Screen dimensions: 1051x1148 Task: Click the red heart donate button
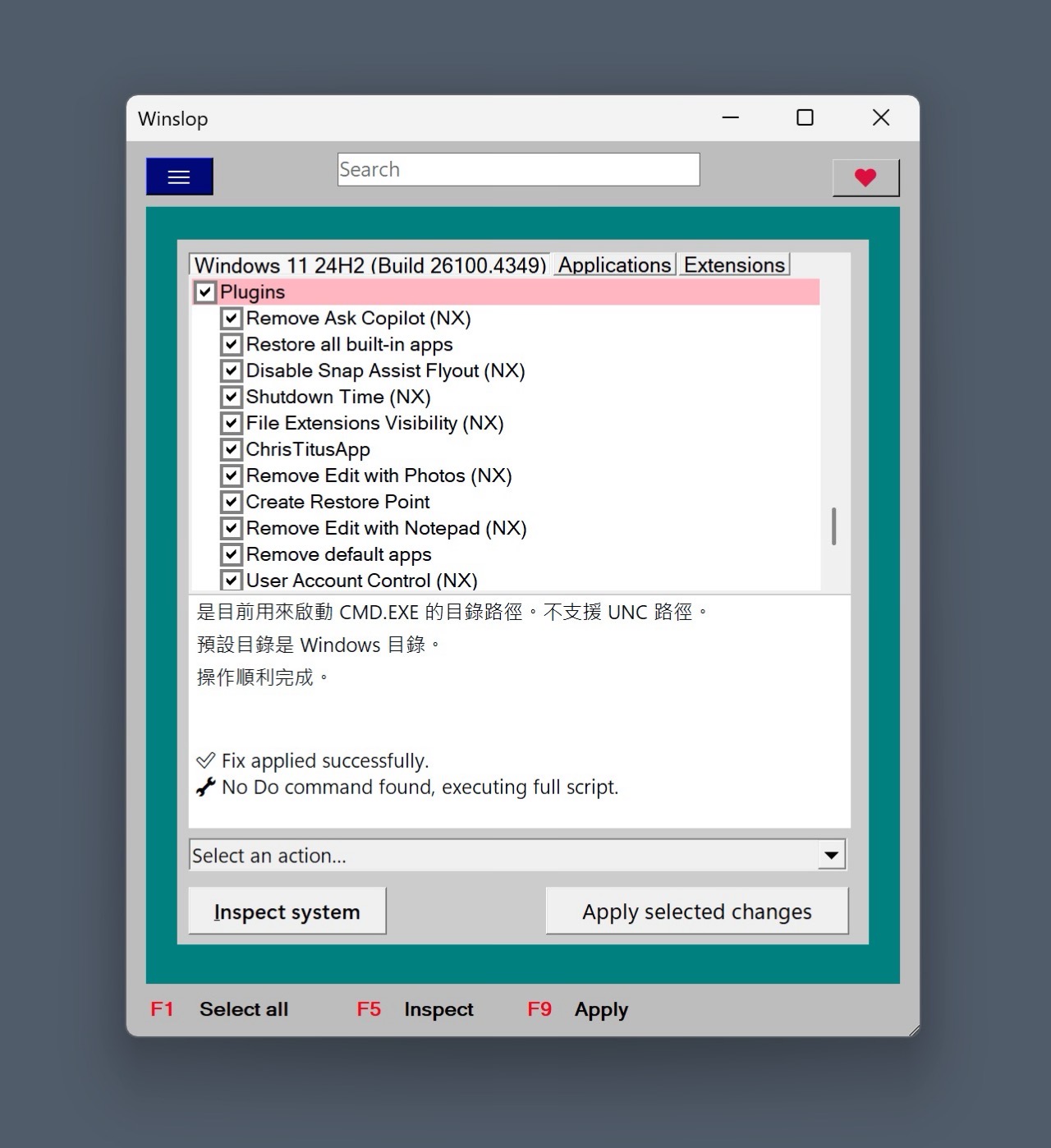pyautogui.click(x=865, y=177)
